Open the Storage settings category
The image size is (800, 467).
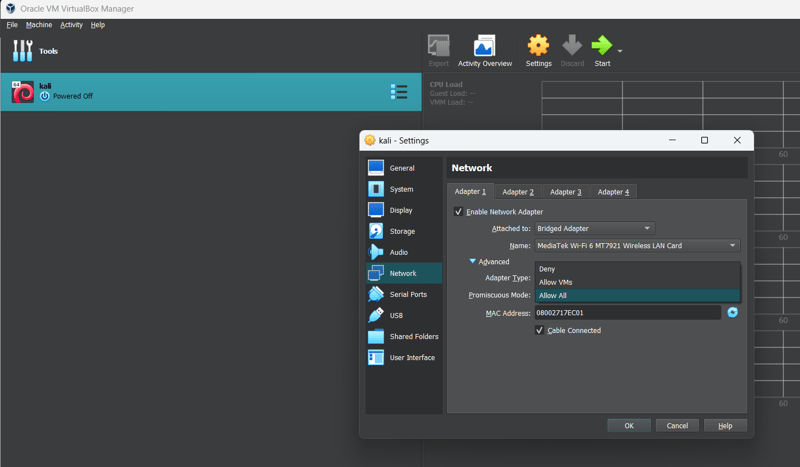404,231
